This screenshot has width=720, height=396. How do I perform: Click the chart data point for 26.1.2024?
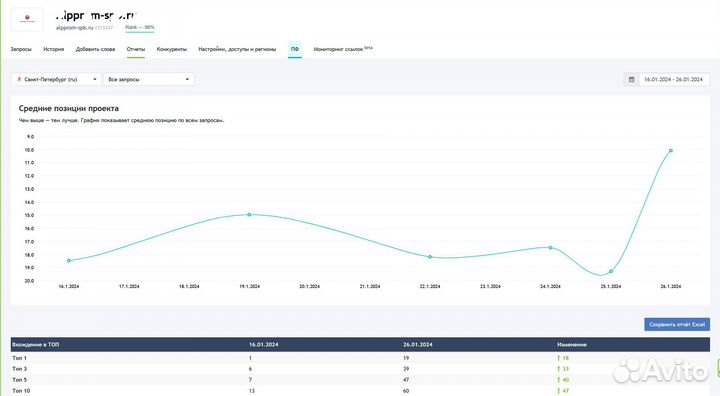coord(671,151)
